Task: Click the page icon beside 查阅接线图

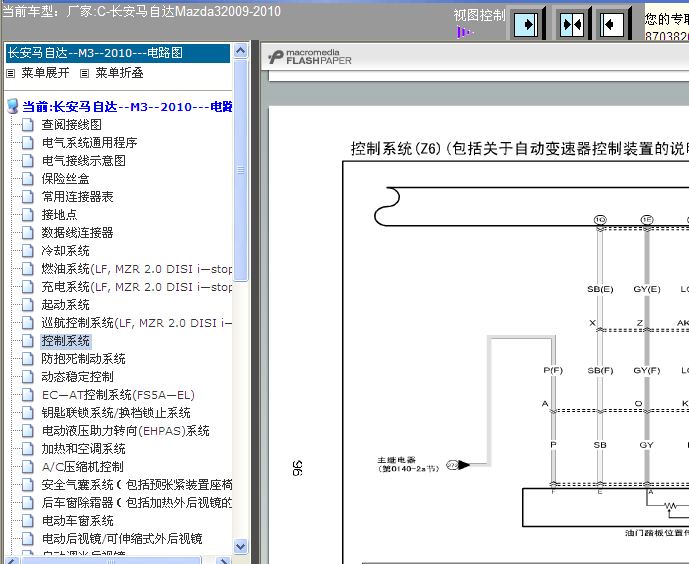Action: (28, 125)
